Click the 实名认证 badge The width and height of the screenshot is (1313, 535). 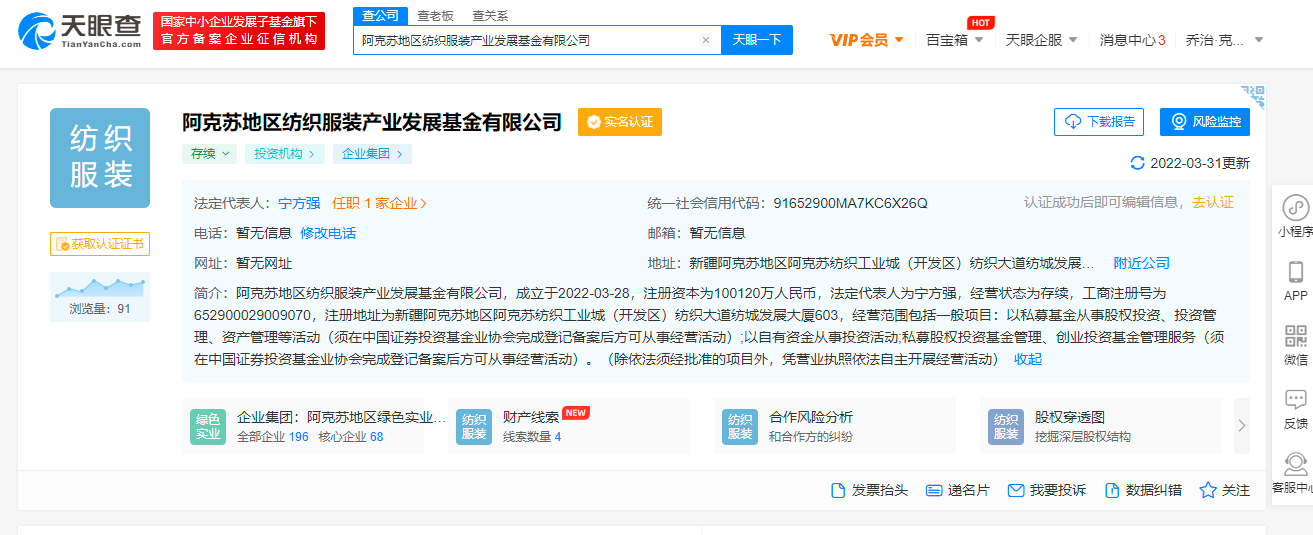620,122
